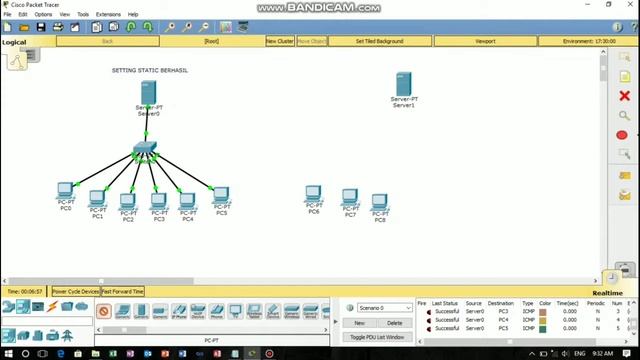Click the Copy toolbar icon
Viewport: 640px width, 360px height.
click(x=97, y=27)
